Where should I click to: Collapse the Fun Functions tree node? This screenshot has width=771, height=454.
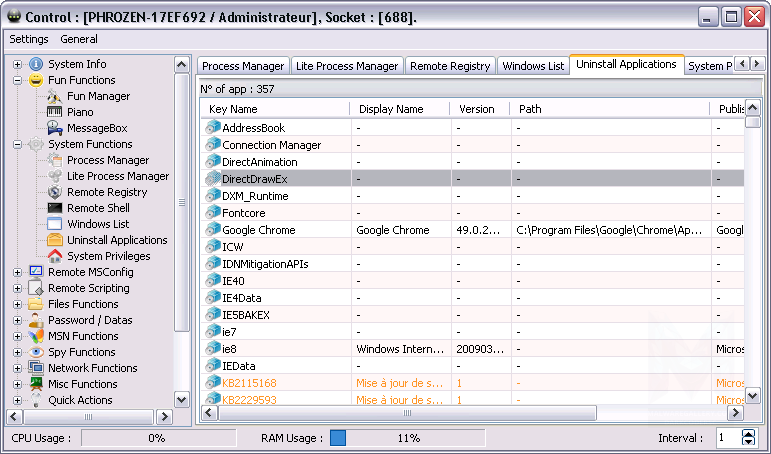pyautogui.click(x=18, y=80)
